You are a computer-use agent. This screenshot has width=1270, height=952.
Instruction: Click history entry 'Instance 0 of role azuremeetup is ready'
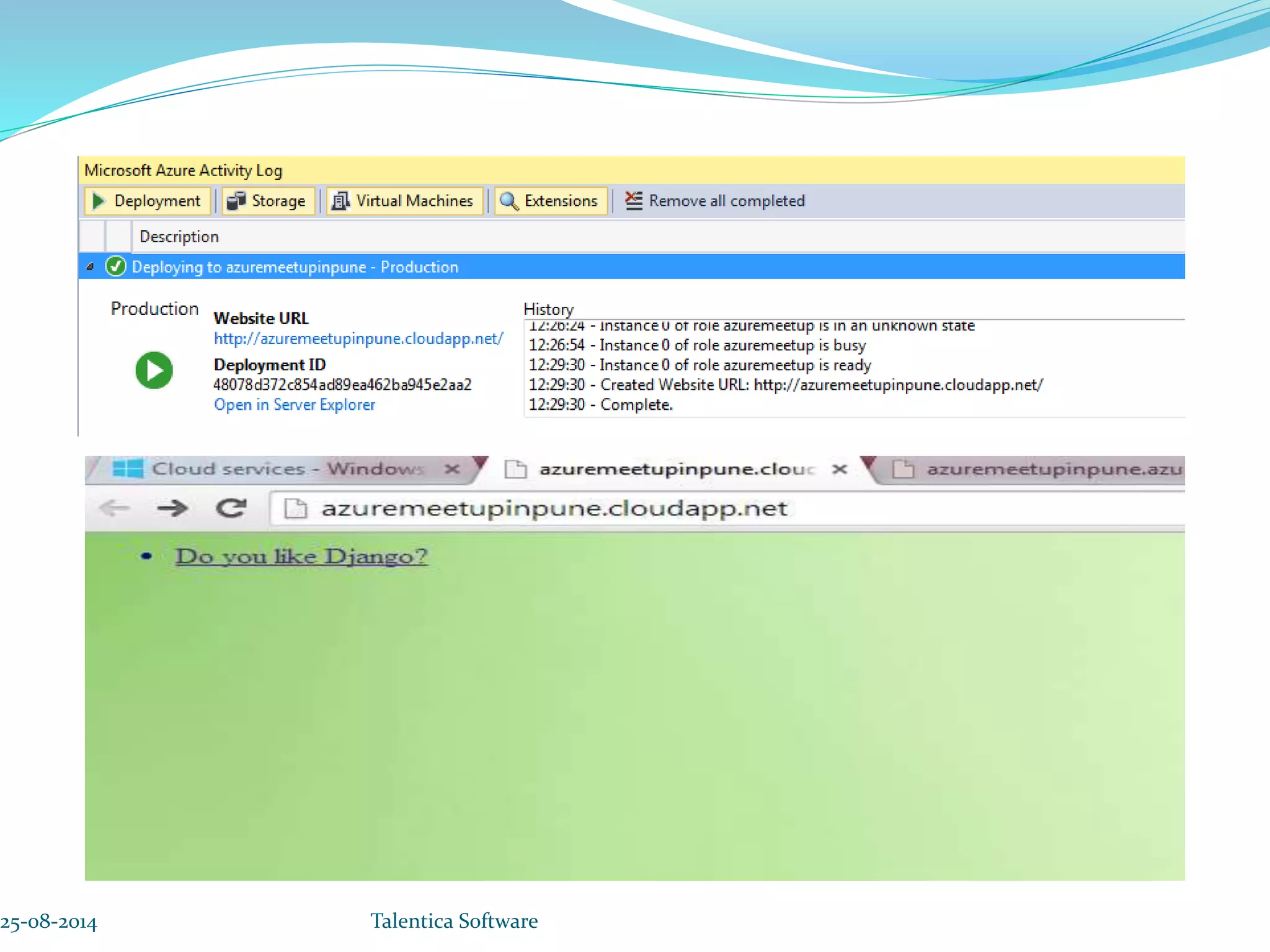coord(699,365)
